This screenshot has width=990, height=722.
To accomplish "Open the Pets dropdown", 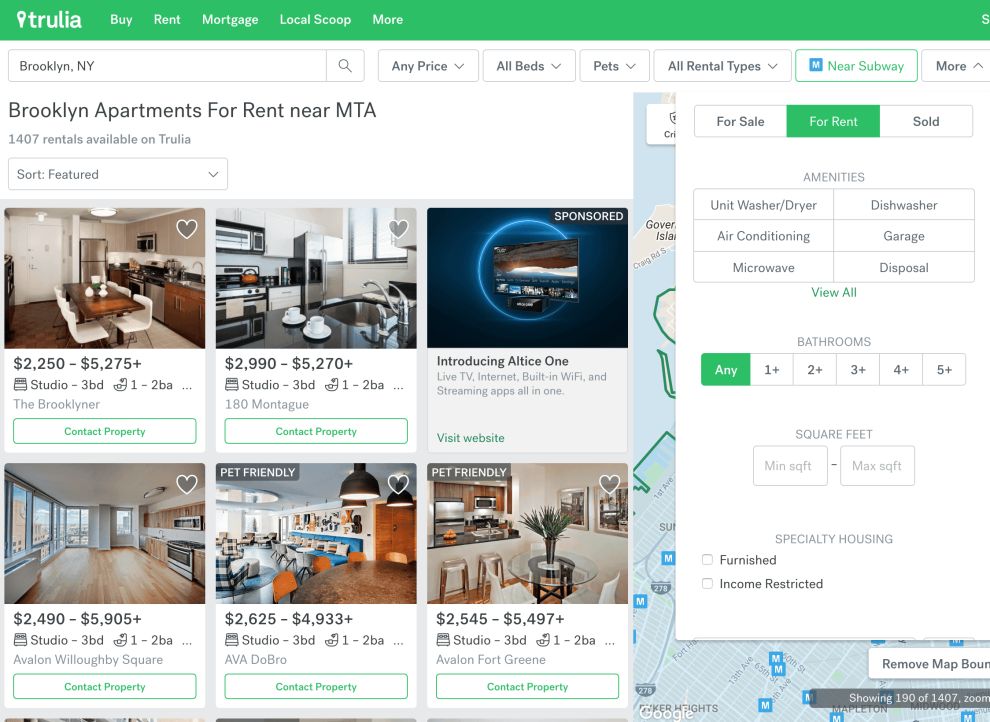I will pos(614,66).
